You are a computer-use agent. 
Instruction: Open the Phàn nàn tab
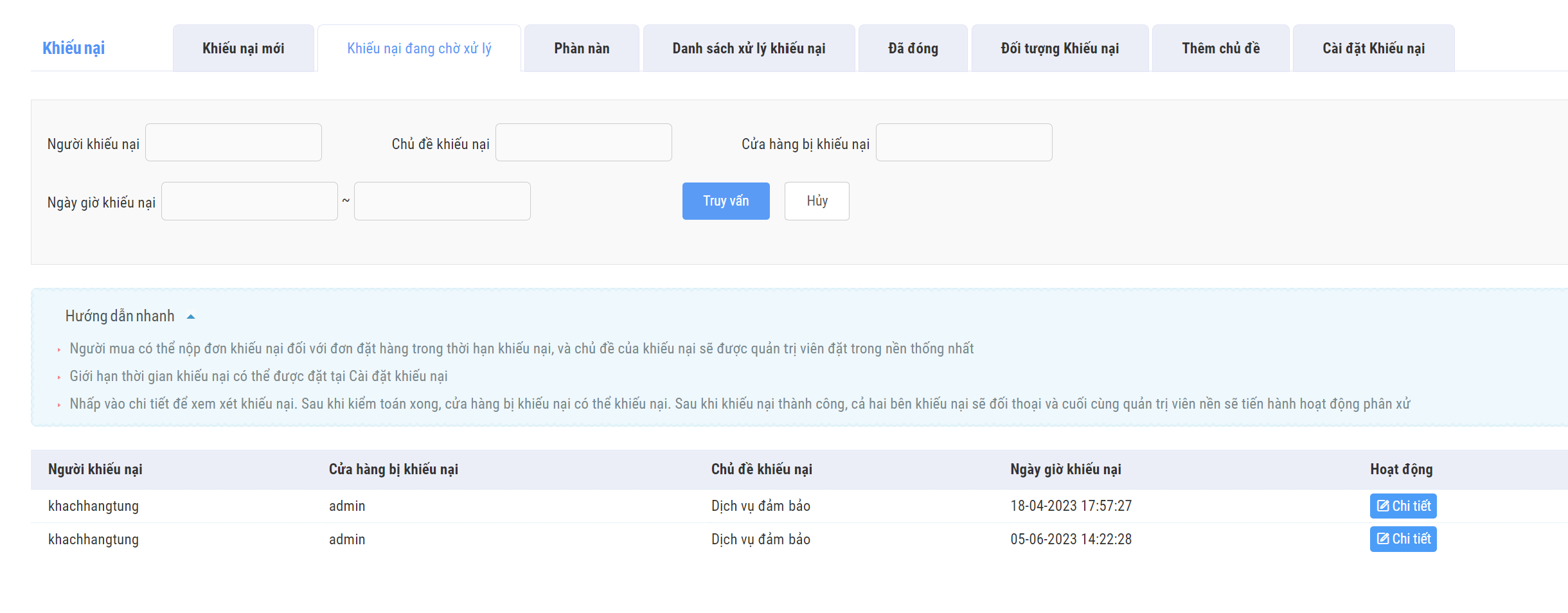582,49
